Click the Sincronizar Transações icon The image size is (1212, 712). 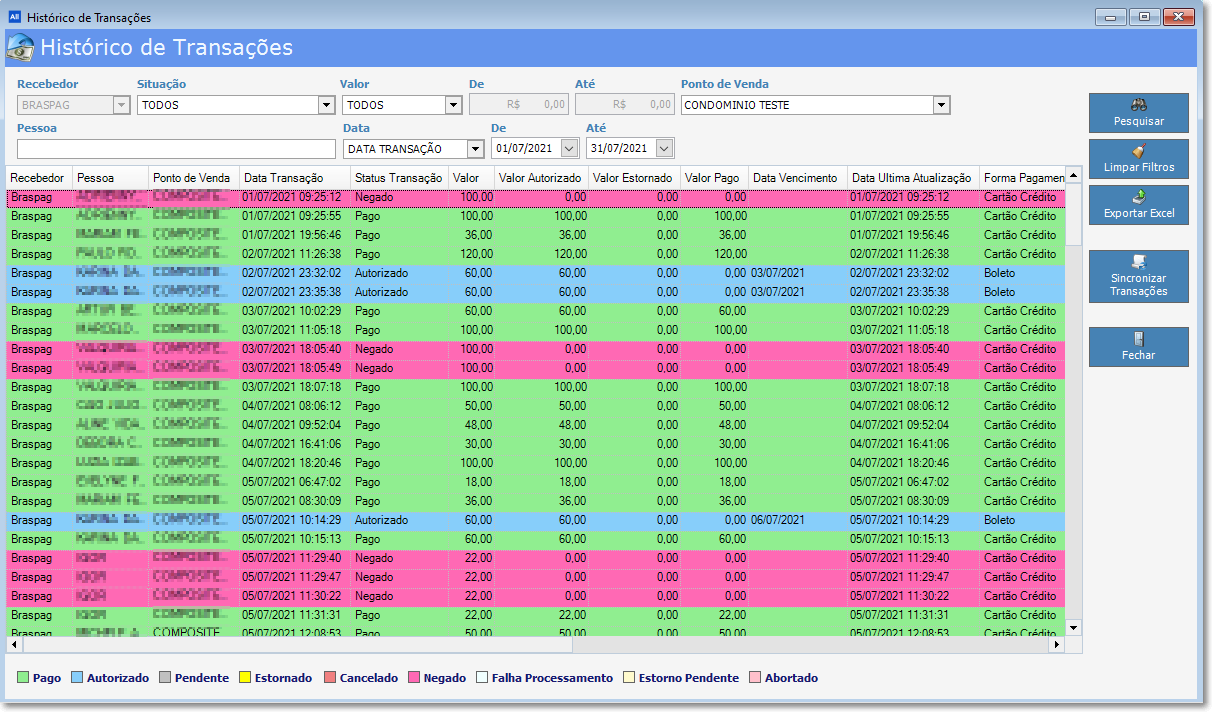1138,262
